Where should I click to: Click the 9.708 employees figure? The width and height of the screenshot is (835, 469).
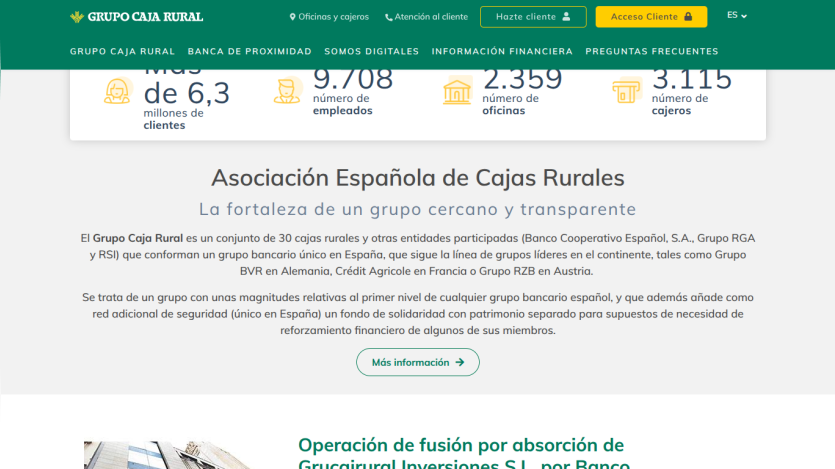point(353,79)
